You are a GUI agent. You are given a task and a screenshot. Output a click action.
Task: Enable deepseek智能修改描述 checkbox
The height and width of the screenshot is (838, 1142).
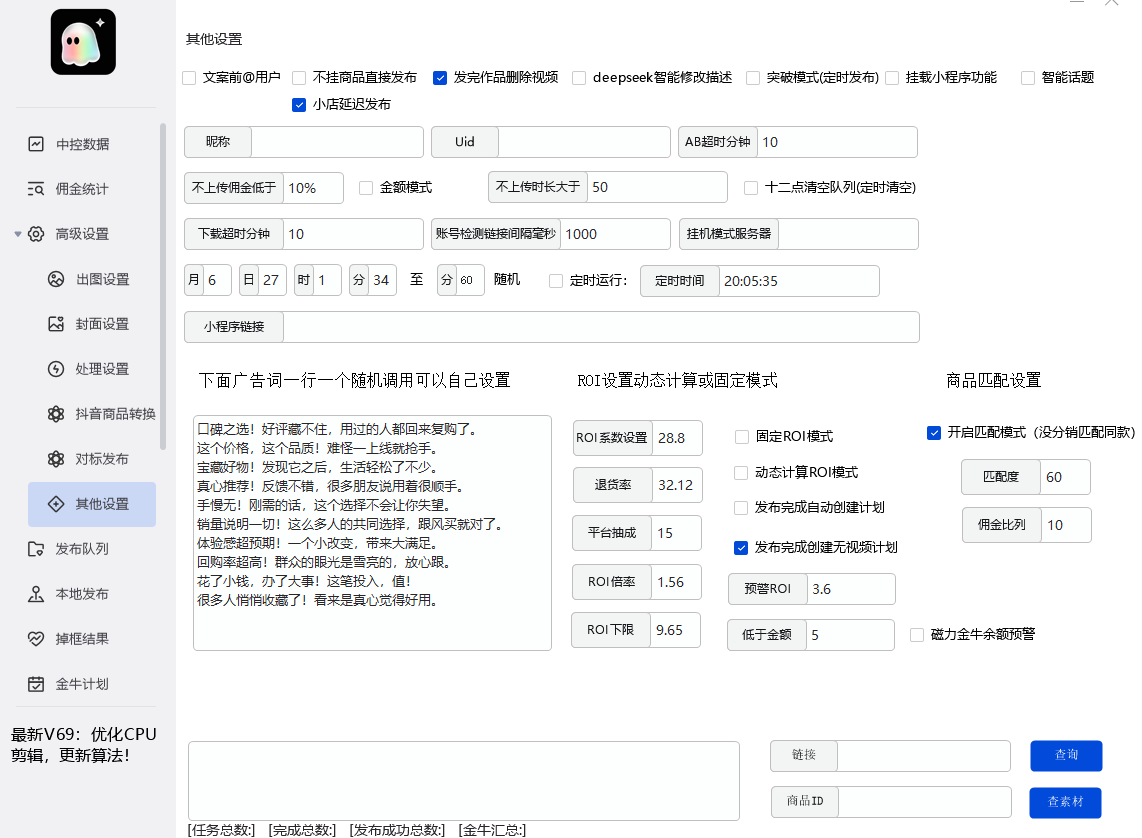point(580,78)
